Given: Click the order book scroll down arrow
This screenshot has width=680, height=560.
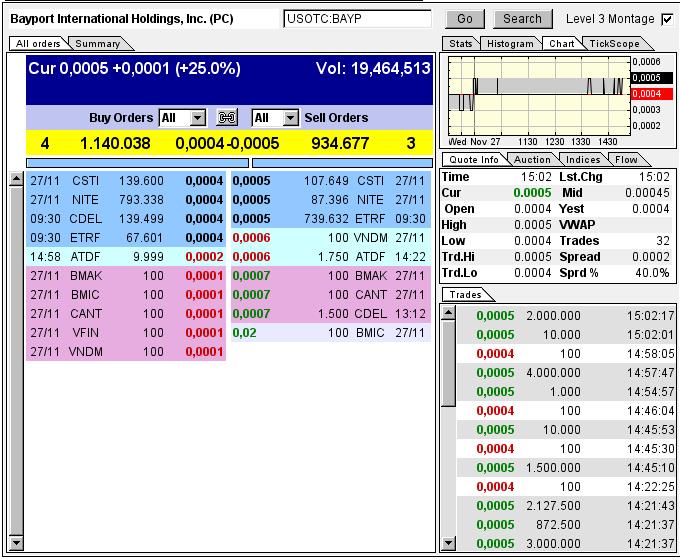Looking at the screenshot, I should tap(16, 543).
